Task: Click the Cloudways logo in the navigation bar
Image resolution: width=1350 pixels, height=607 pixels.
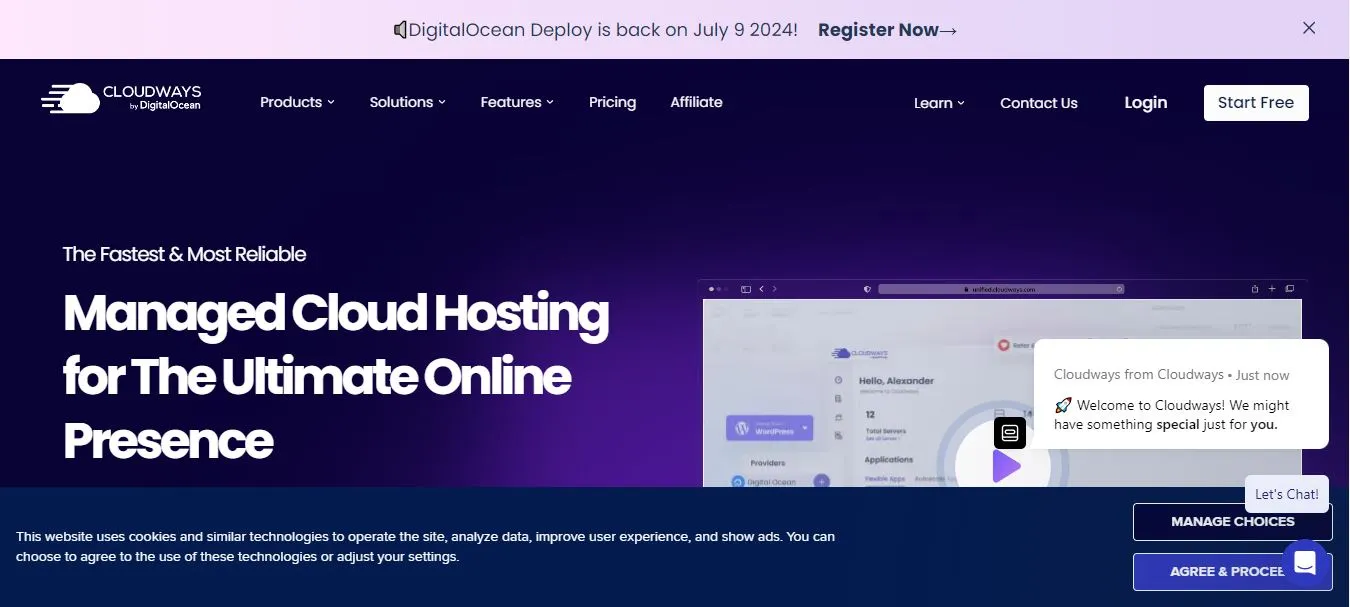Action: (120, 97)
